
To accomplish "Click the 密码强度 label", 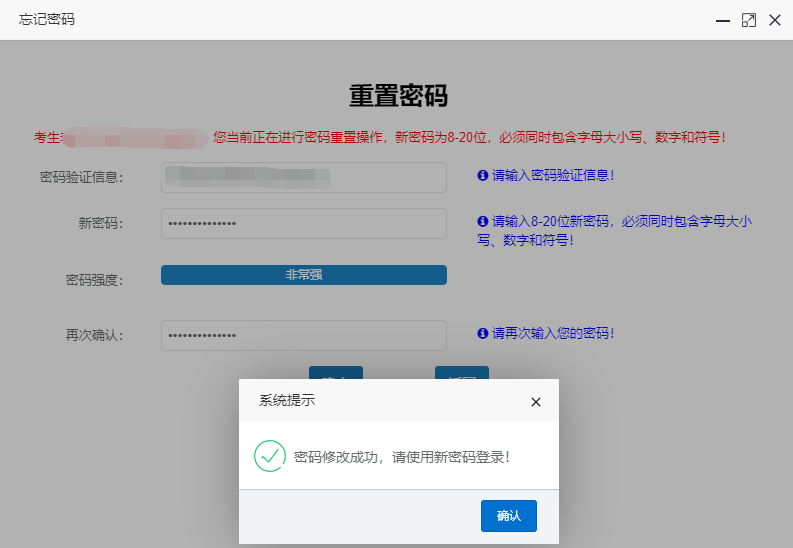I will point(95,280).
